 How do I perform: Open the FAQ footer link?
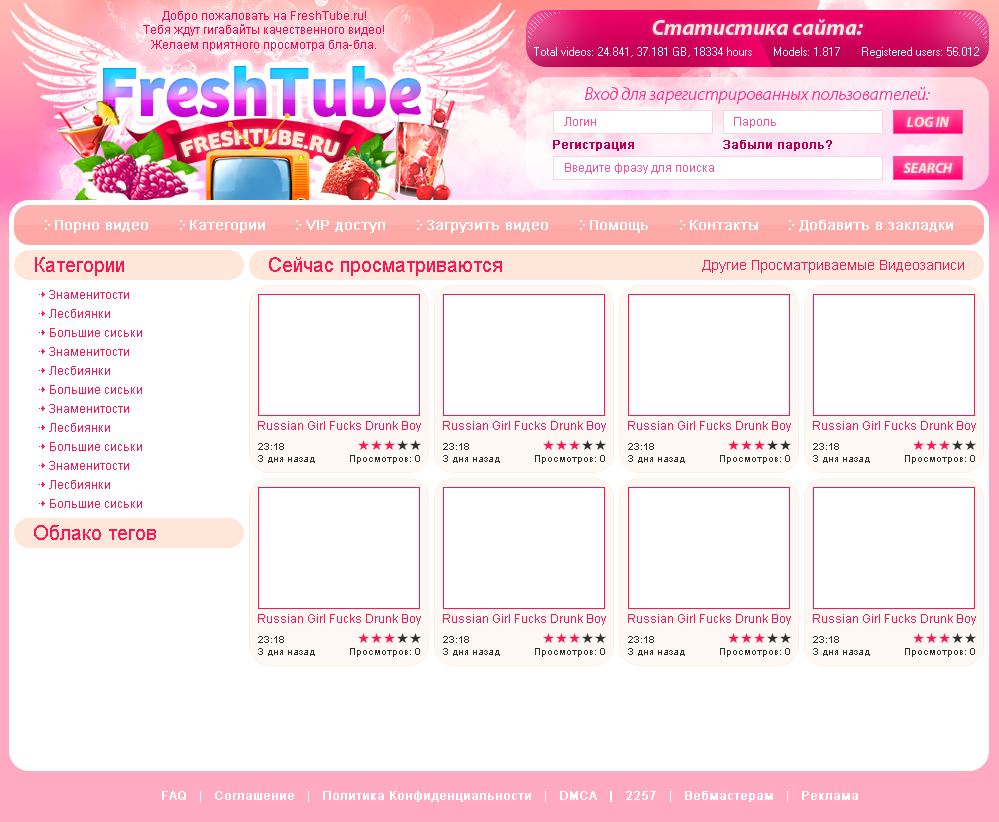[174, 796]
